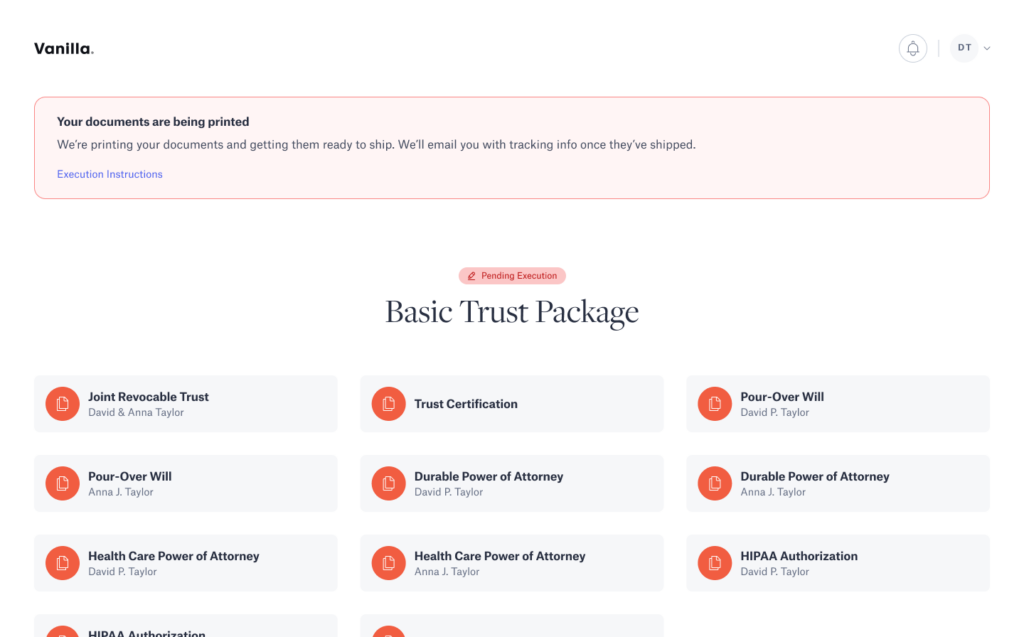Open the Execution Instructions link
1024x637 pixels.
click(109, 174)
